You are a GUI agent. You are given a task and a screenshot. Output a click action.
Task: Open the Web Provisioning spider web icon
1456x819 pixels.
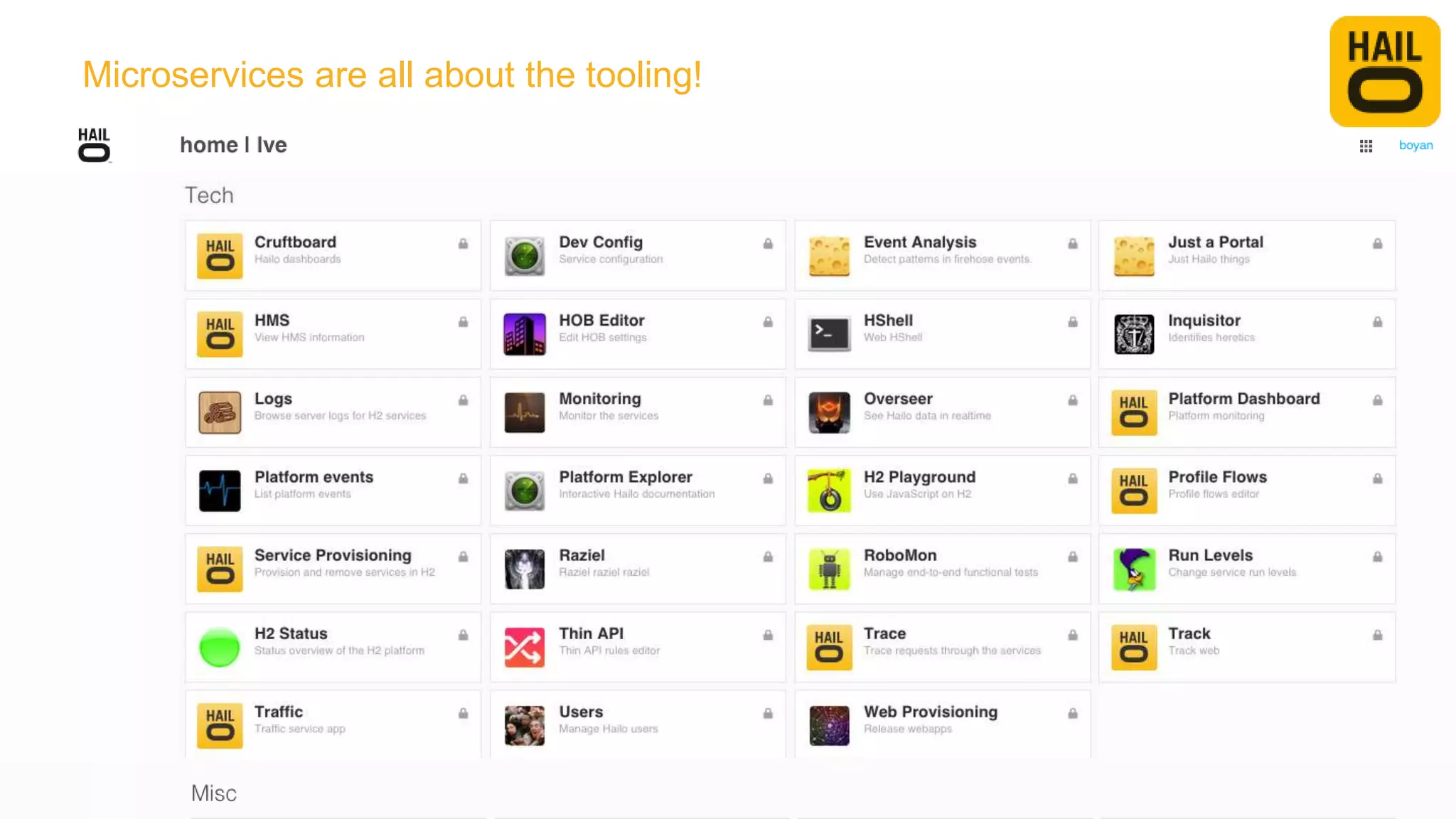pyautogui.click(x=829, y=725)
